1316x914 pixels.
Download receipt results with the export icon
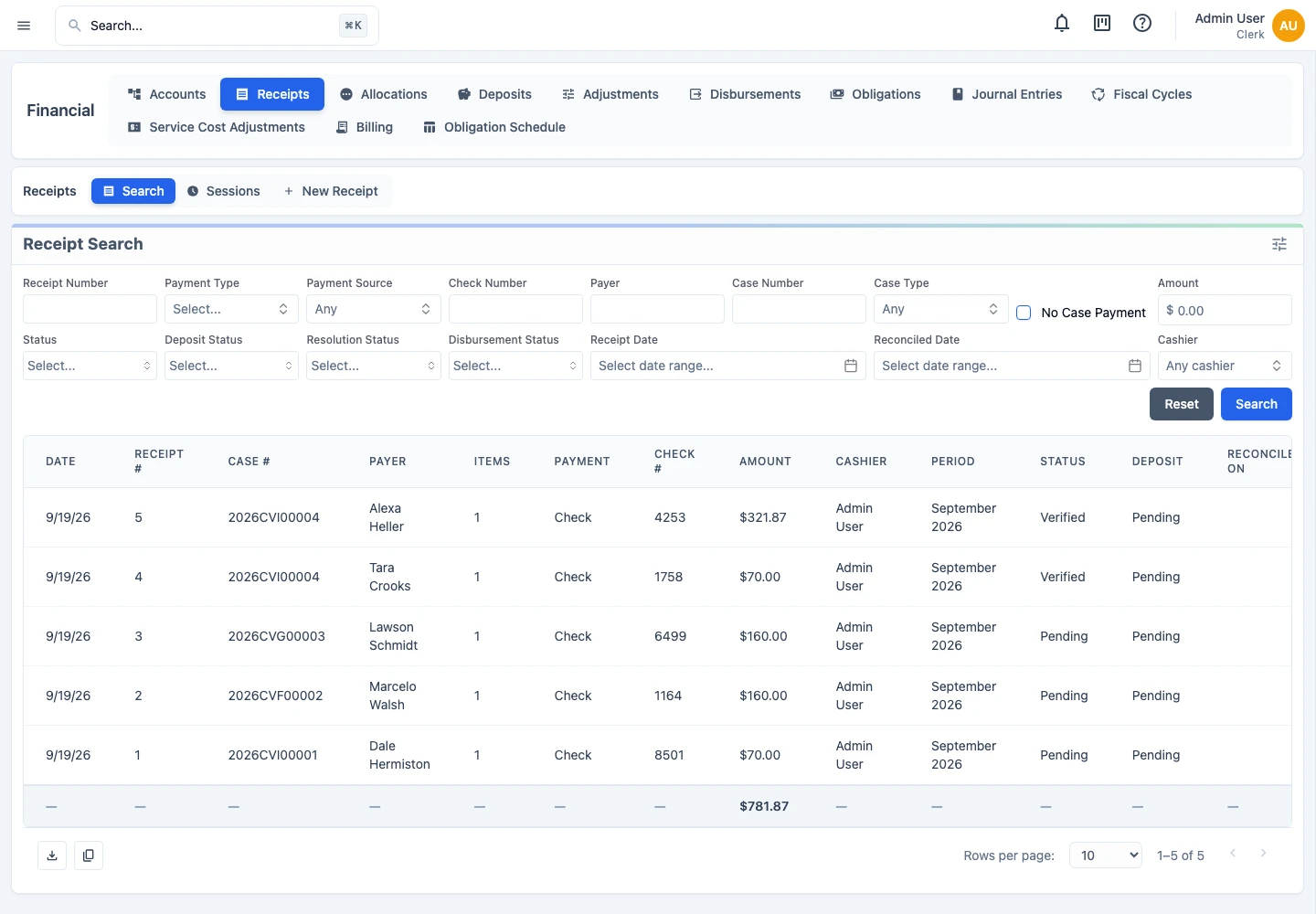click(x=52, y=856)
